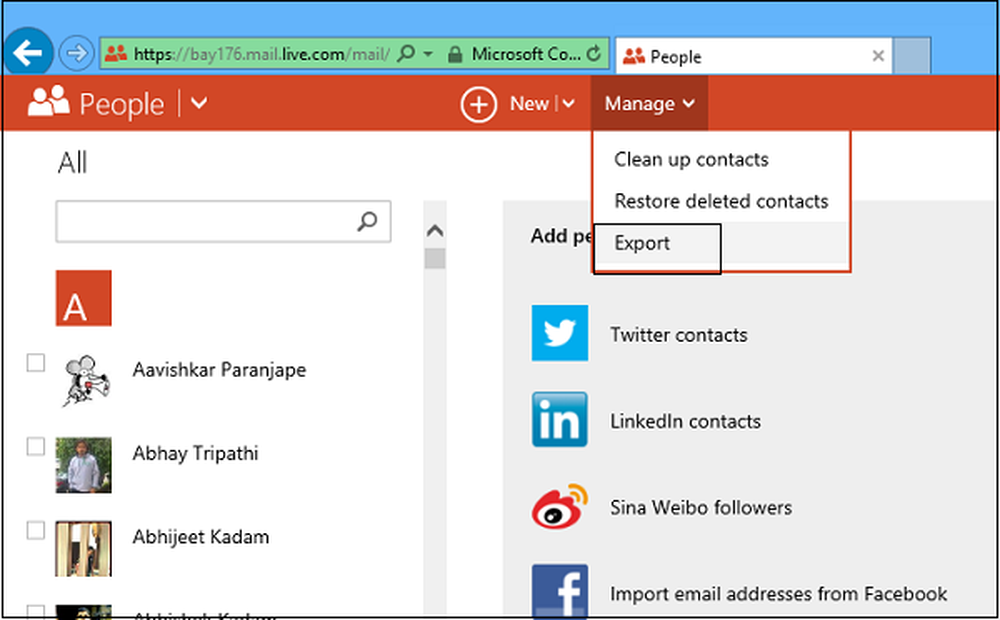Click the browser Back arrow button
Image resolution: width=1000 pixels, height=620 pixels.
tap(28, 53)
